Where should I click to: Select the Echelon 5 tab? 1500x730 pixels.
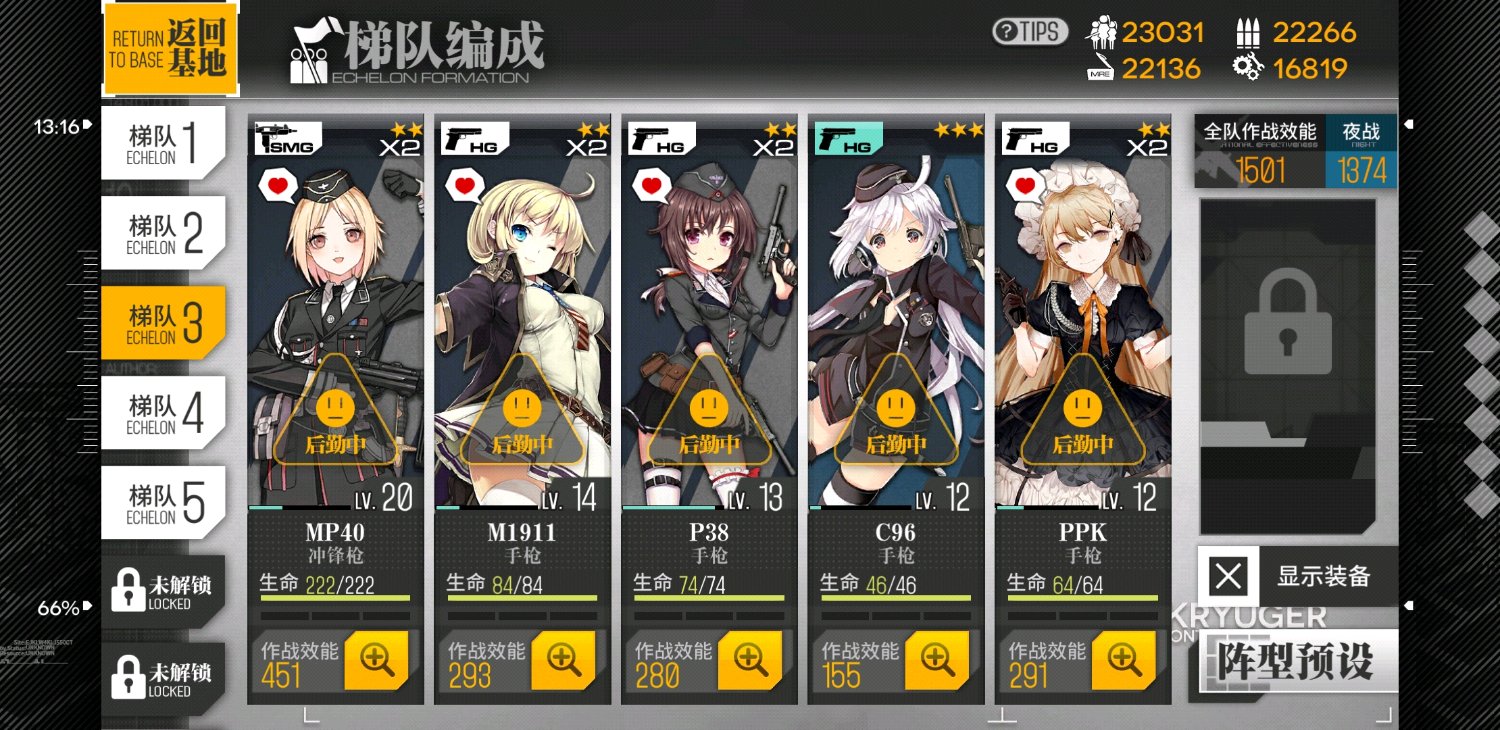pos(164,504)
